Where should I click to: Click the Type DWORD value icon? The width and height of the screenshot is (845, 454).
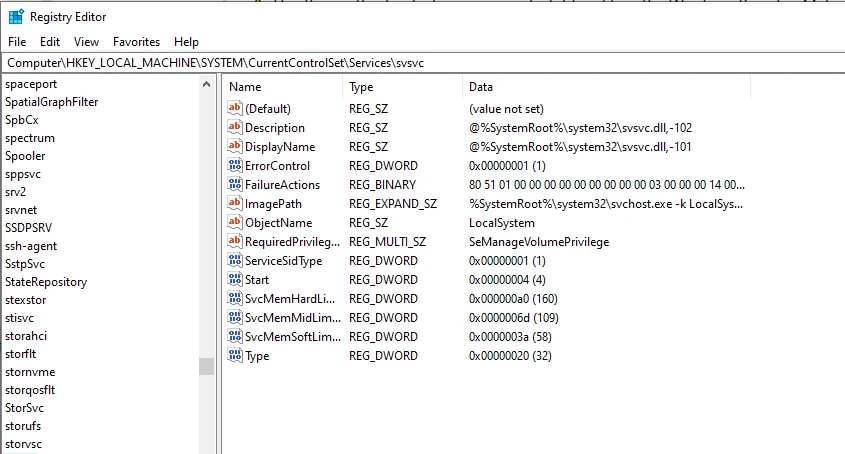234,355
